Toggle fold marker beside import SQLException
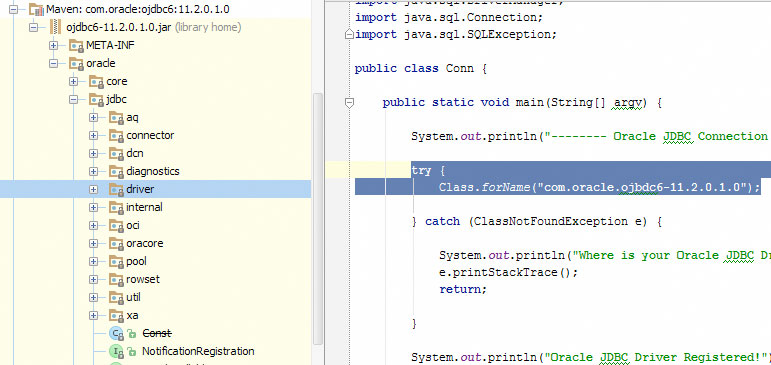 point(349,34)
